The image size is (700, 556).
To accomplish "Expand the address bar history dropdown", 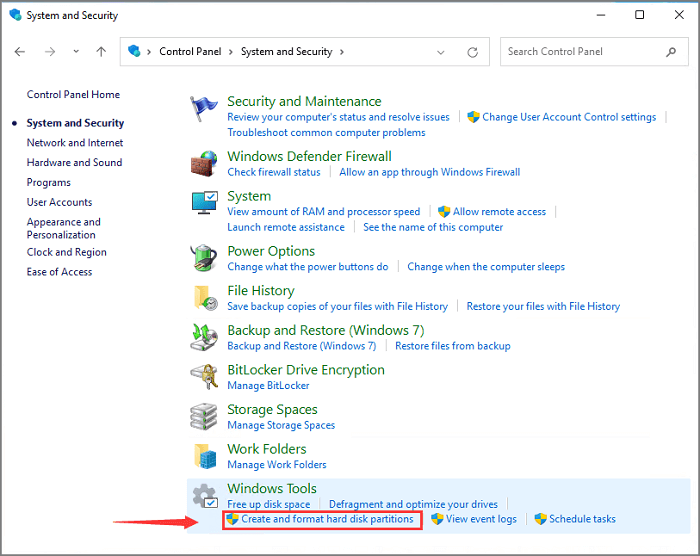I will click(x=441, y=52).
